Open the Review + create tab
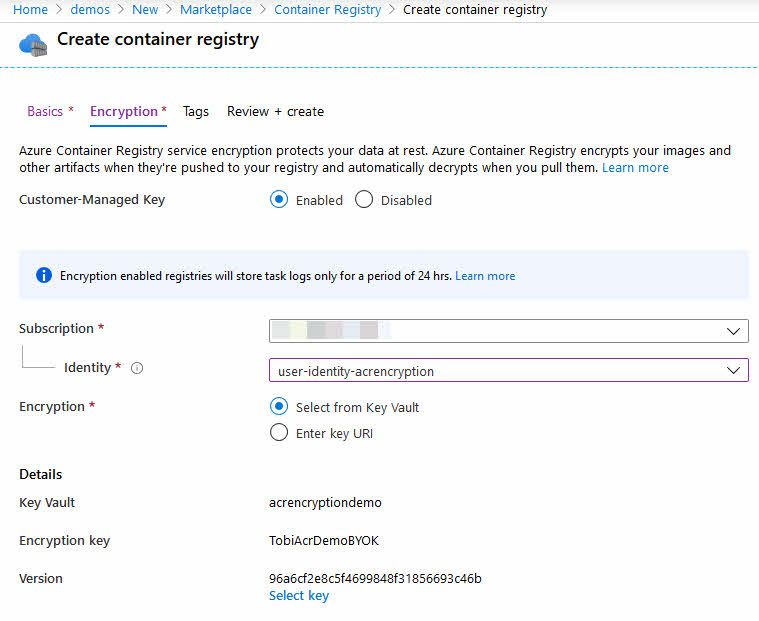 [x=275, y=111]
